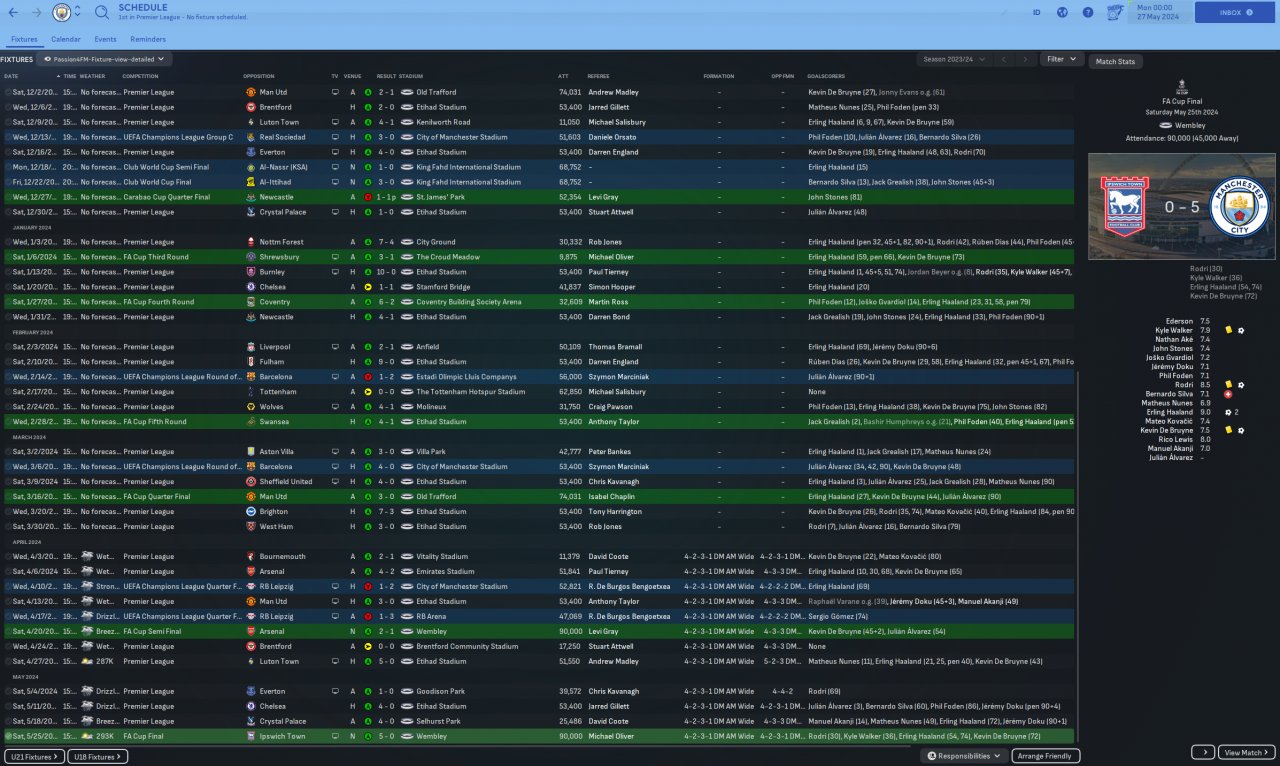This screenshot has width=1280, height=766.
Task: Go to previous season with left chevron
Action: [1003, 59]
